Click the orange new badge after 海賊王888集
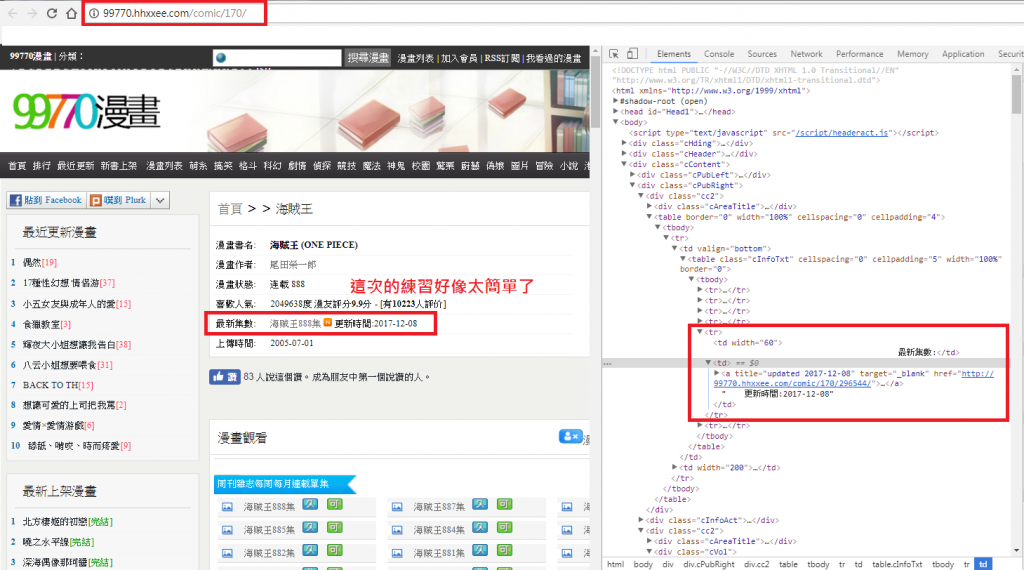1024x570 pixels. (328, 323)
